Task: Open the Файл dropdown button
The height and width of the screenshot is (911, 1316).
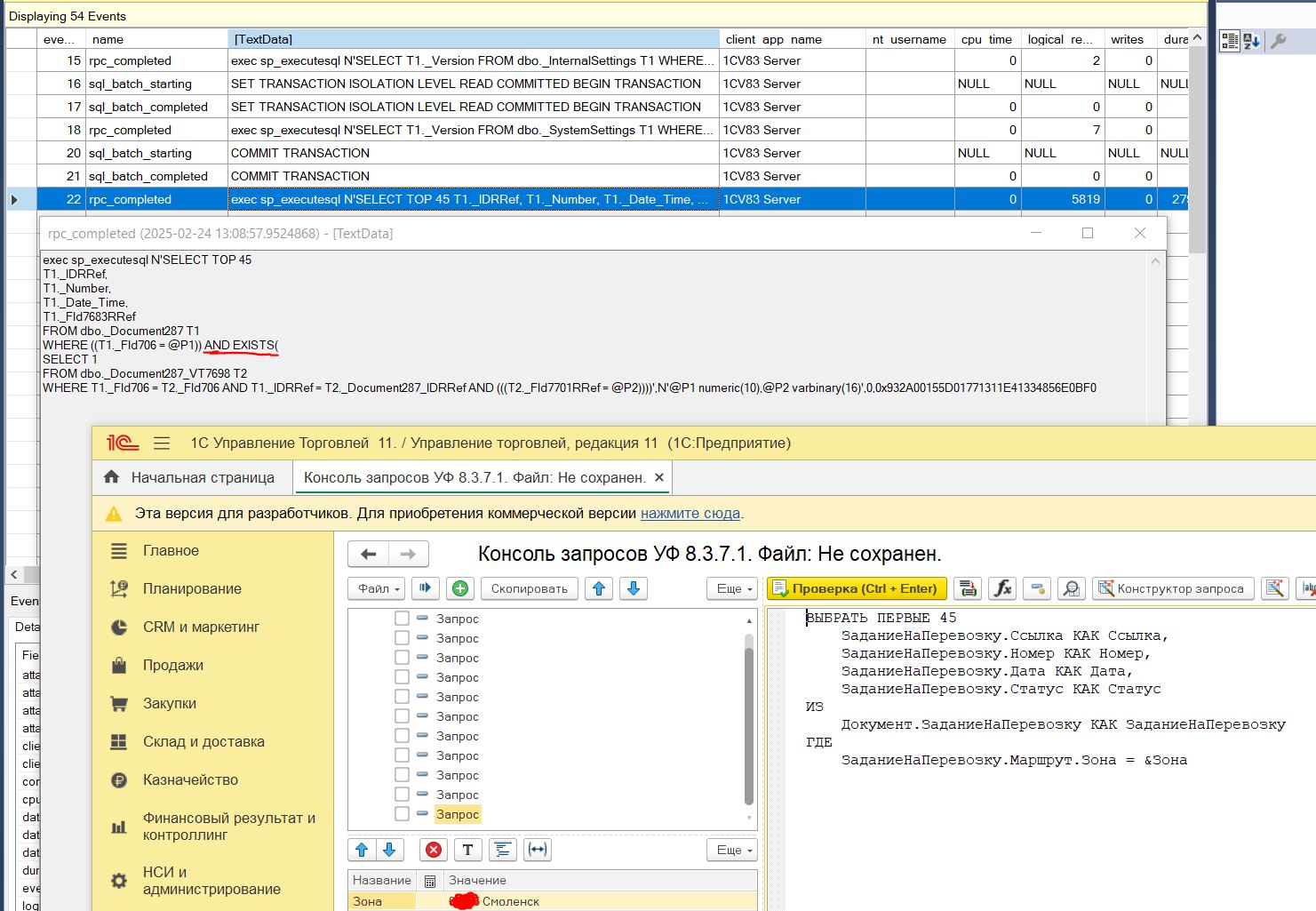Action: [x=376, y=588]
